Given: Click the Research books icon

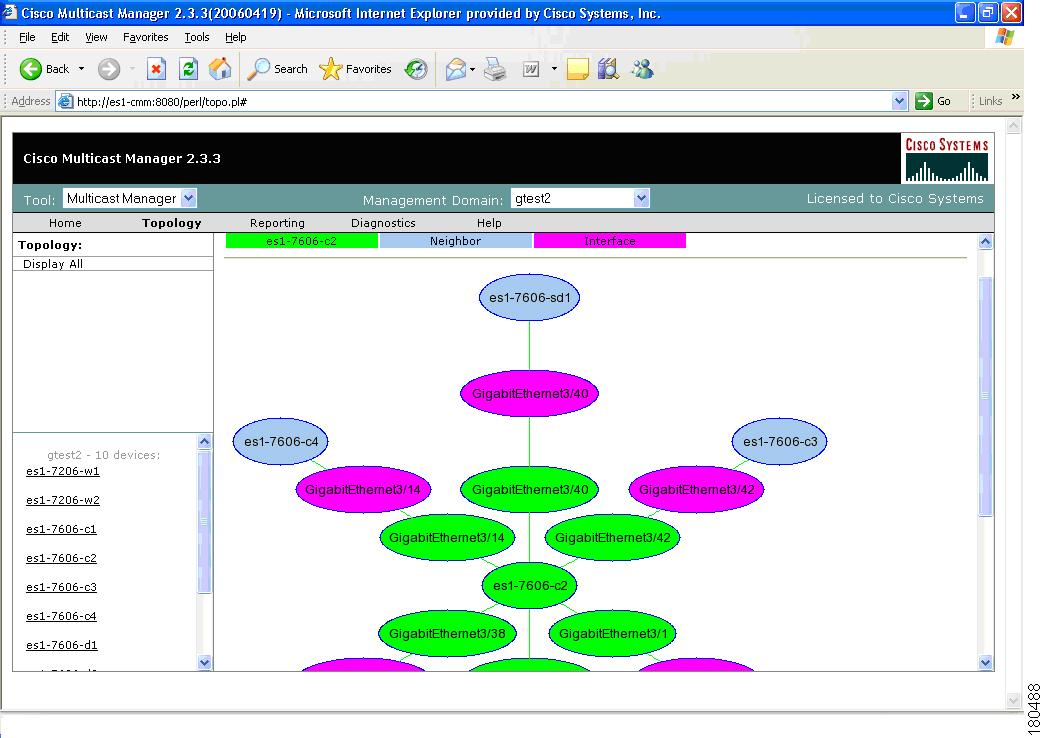Looking at the screenshot, I should click(608, 69).
